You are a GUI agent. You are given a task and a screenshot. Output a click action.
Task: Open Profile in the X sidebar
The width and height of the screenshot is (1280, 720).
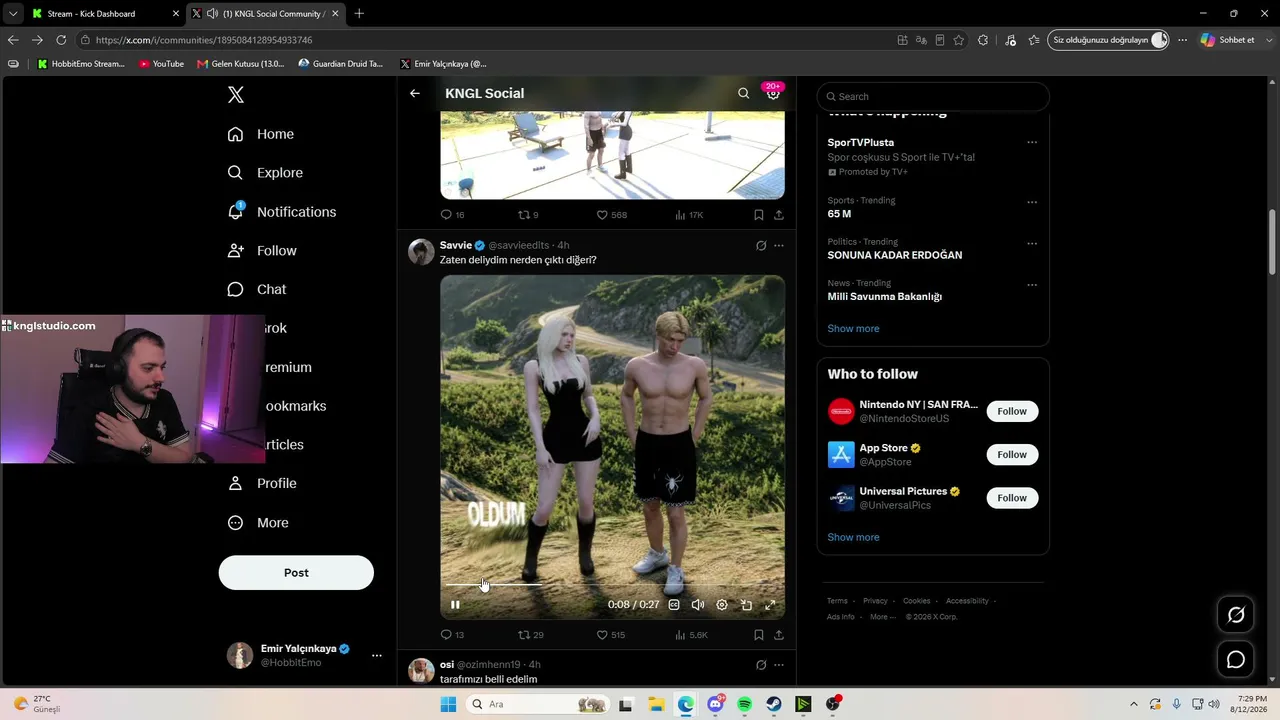pos(262,484)
